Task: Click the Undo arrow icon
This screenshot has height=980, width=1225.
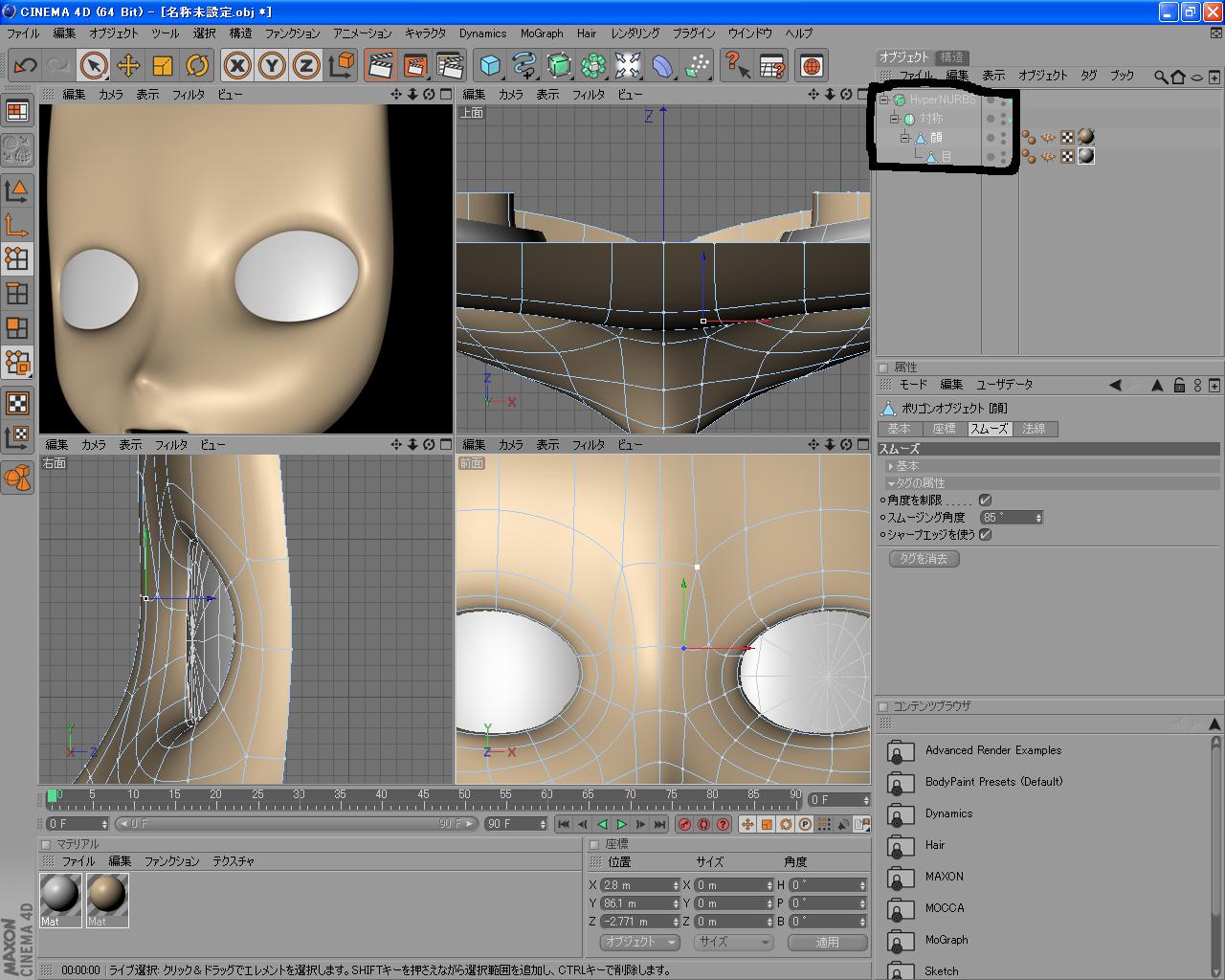Action: 25,65
